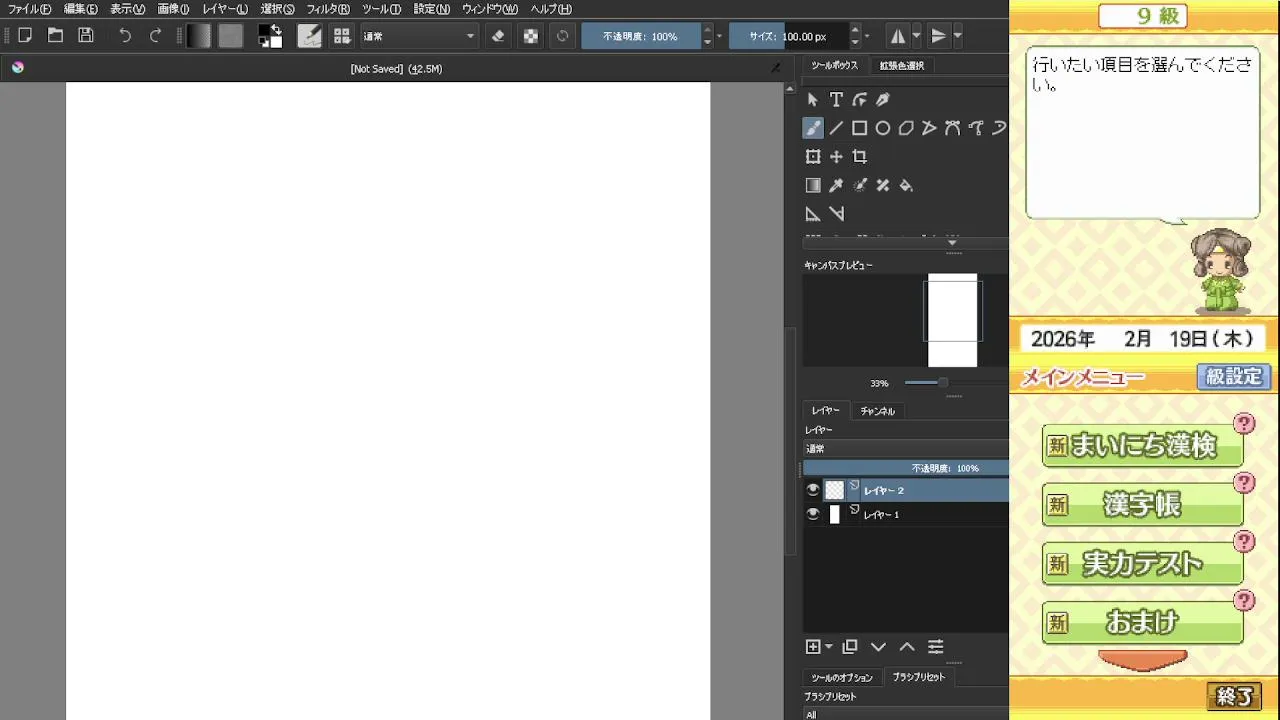This screenshot has width=1280, height=720.
Task: Select the color sampler eyedropper tool
Action: [x=836, y=185]
